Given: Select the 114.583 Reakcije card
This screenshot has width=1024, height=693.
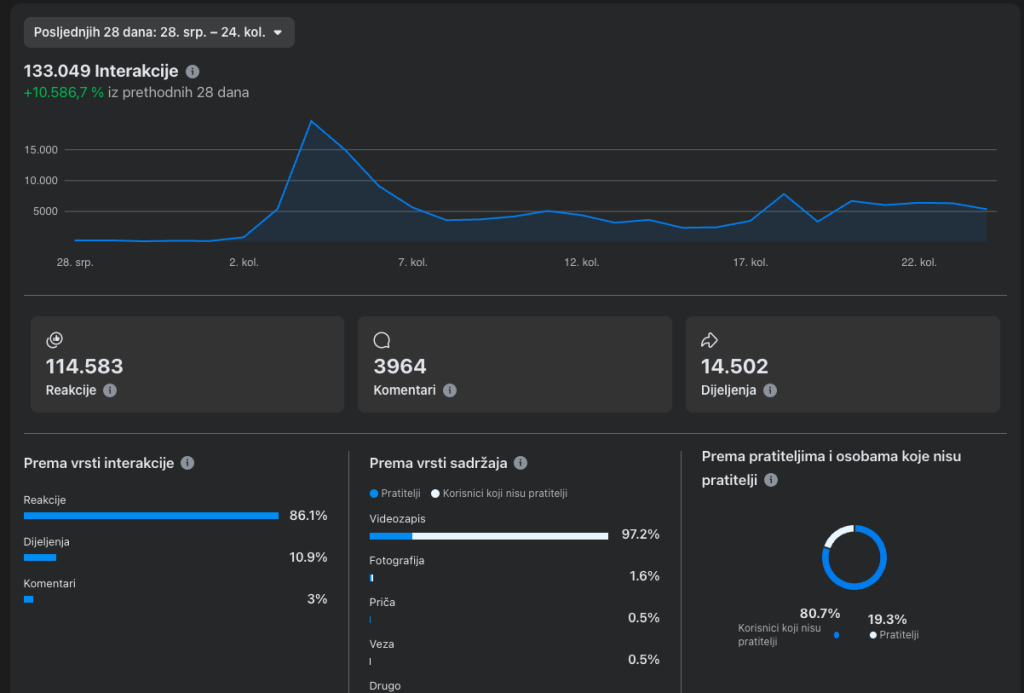Looking at the screenshot, I should pos(187,365).
